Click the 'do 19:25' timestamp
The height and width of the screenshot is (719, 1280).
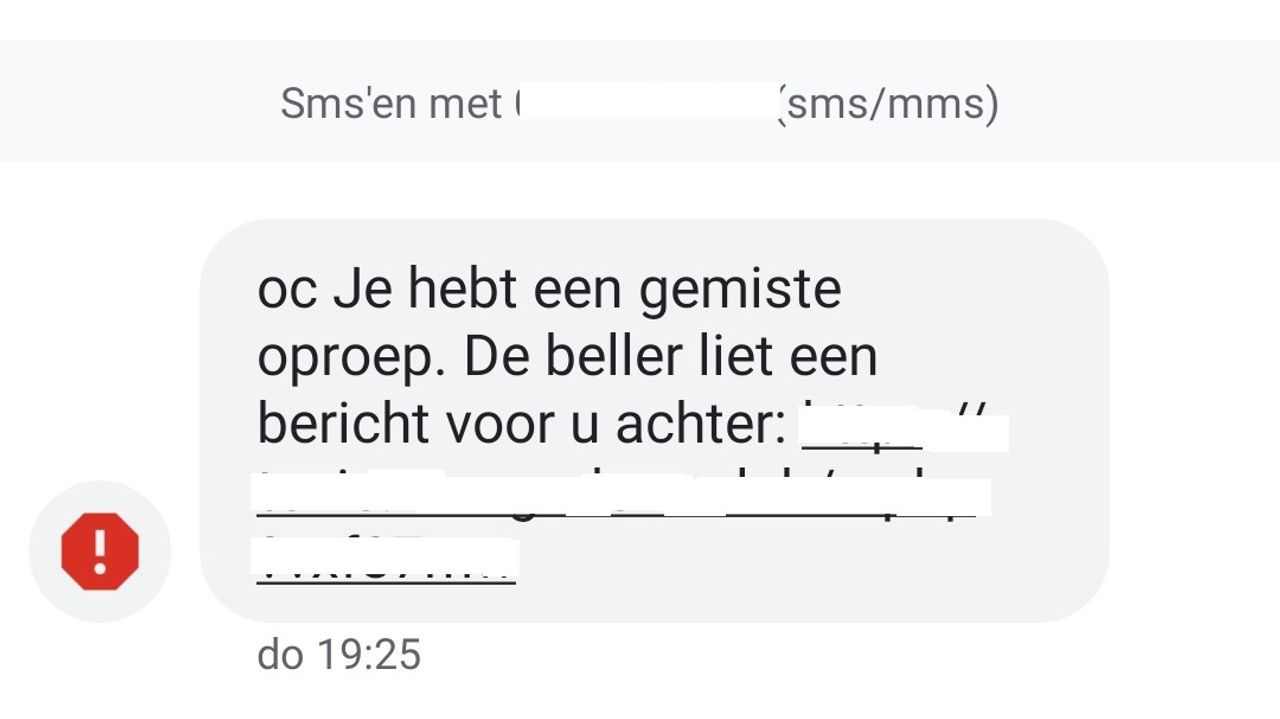point(337,655)
